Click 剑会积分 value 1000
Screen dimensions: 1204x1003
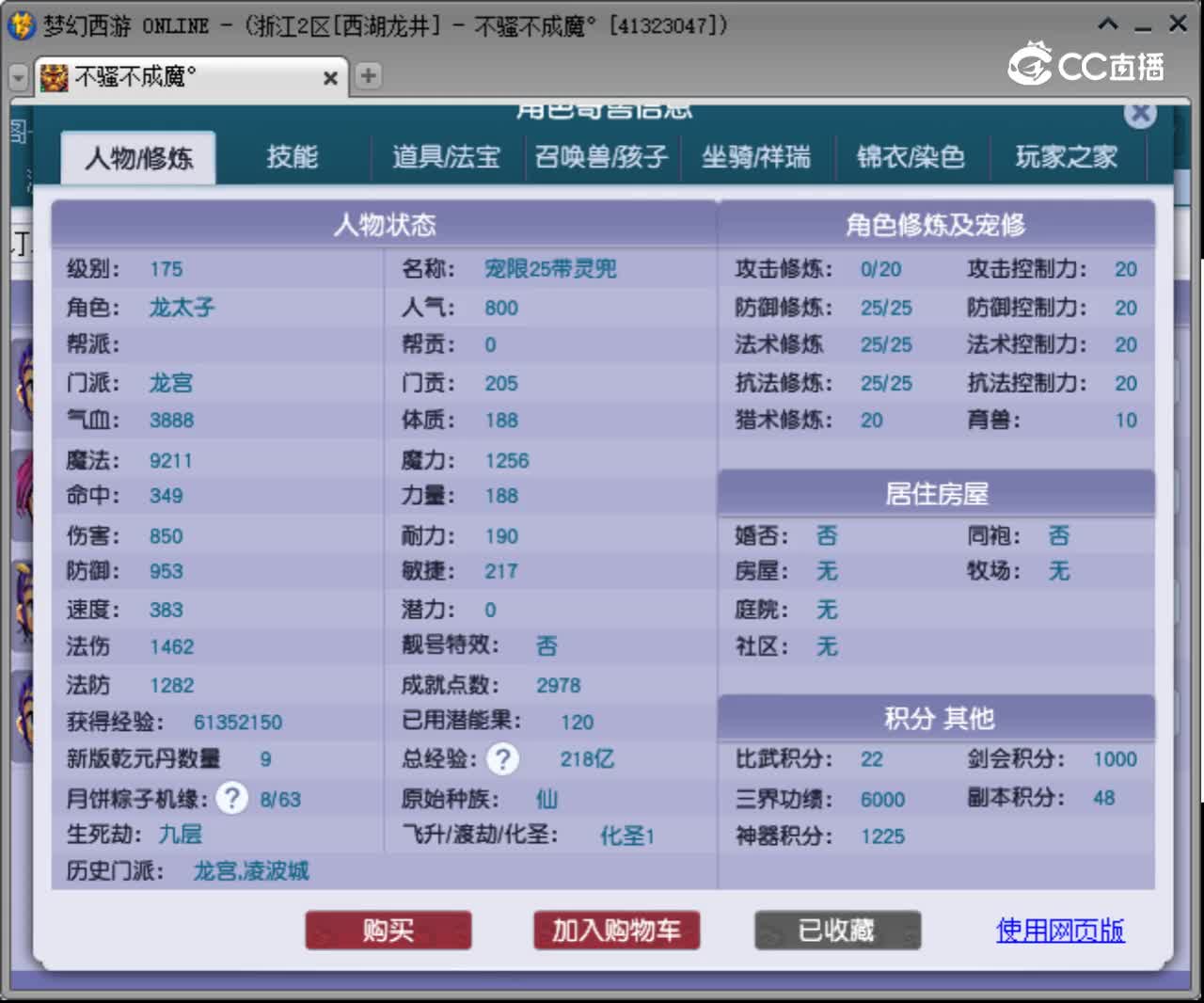[x=1115, y=759]
